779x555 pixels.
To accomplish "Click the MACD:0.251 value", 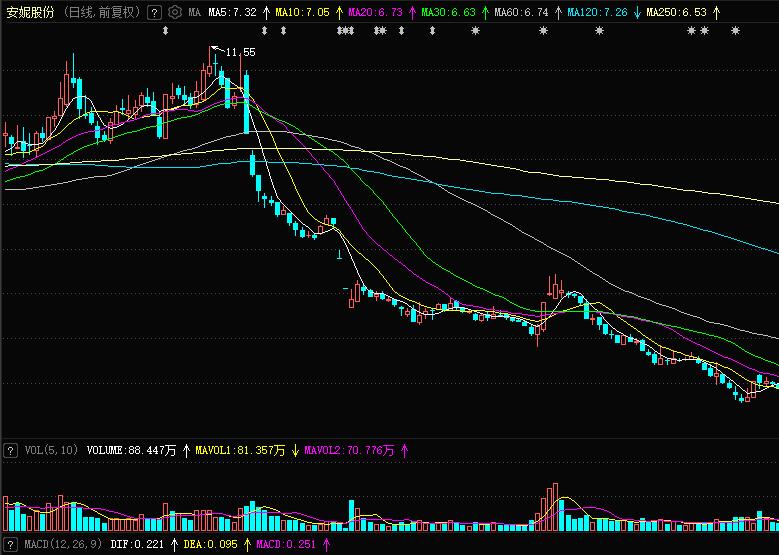I will 286,545.
